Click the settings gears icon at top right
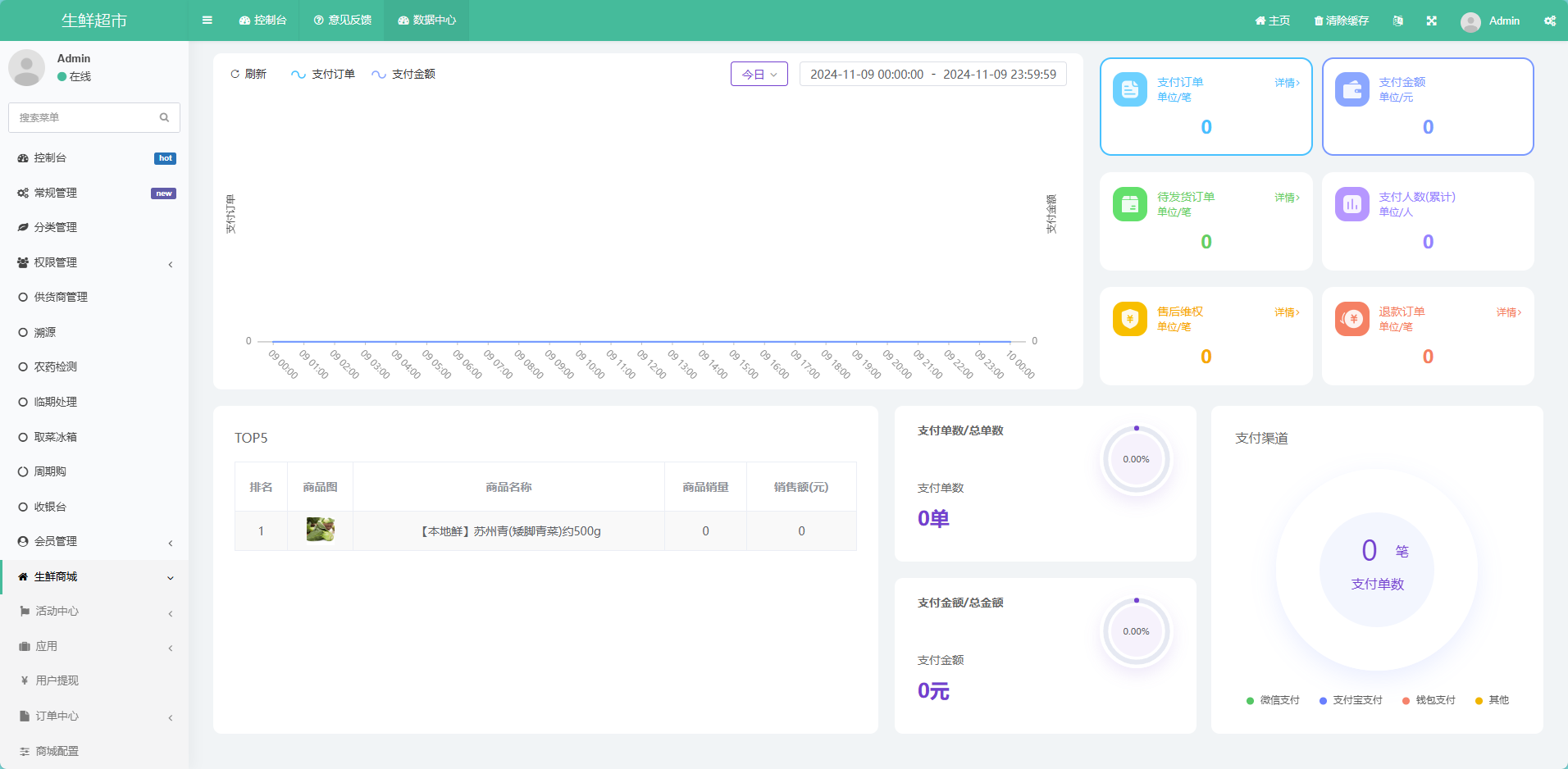Viewport: 1568px width, 769px height. 1549,20
